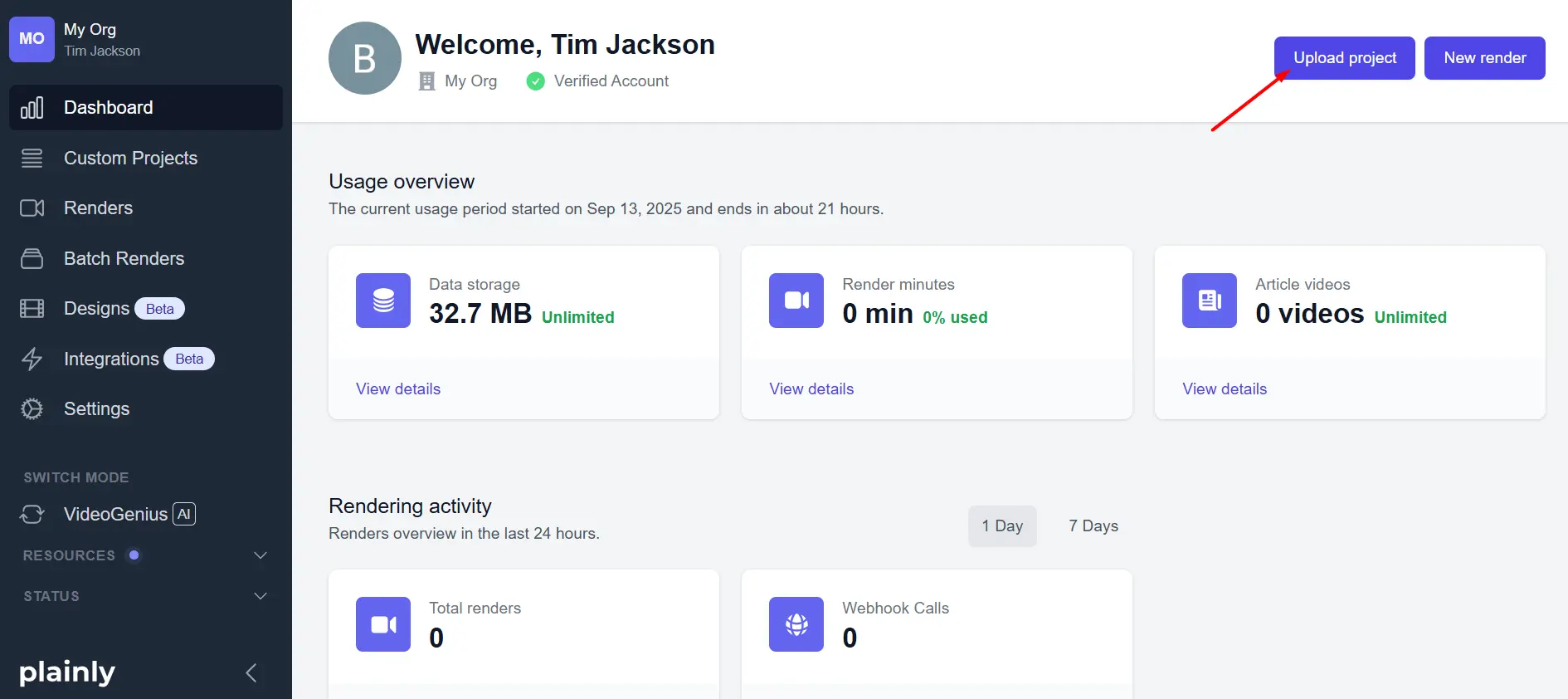Click the 'Unlimited' label under Data storage
This screenshot has height=699, width=1568.
pos(578,318)
